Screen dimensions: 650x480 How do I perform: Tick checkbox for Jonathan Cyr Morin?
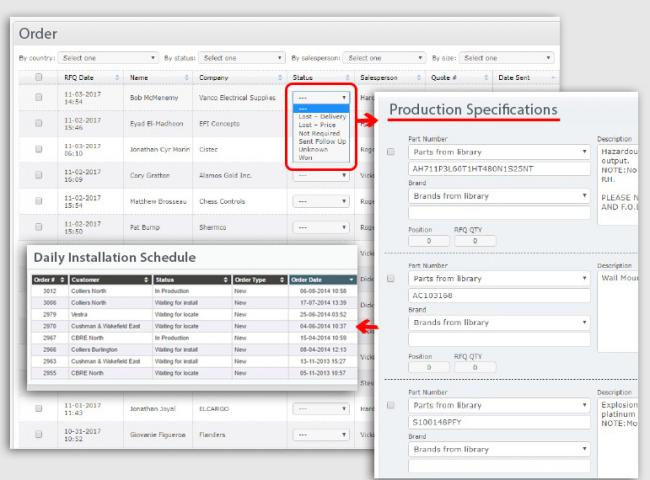pyautogui.click(x=39, y=149)
